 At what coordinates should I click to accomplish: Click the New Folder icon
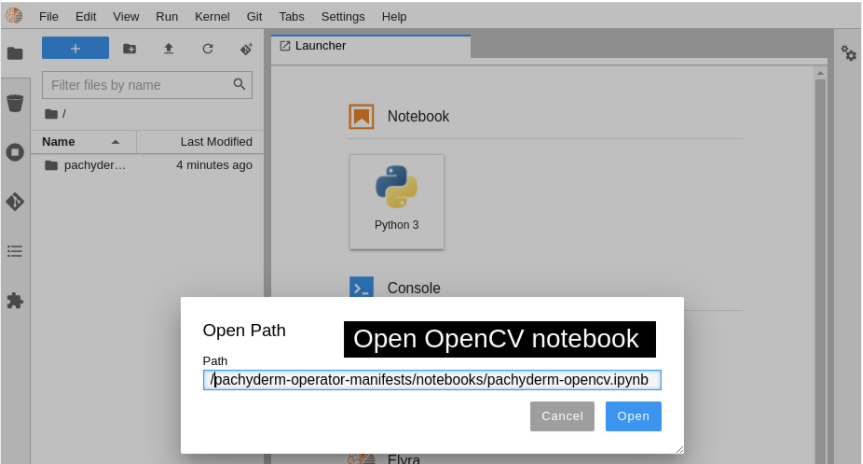[x=130, y=48]
